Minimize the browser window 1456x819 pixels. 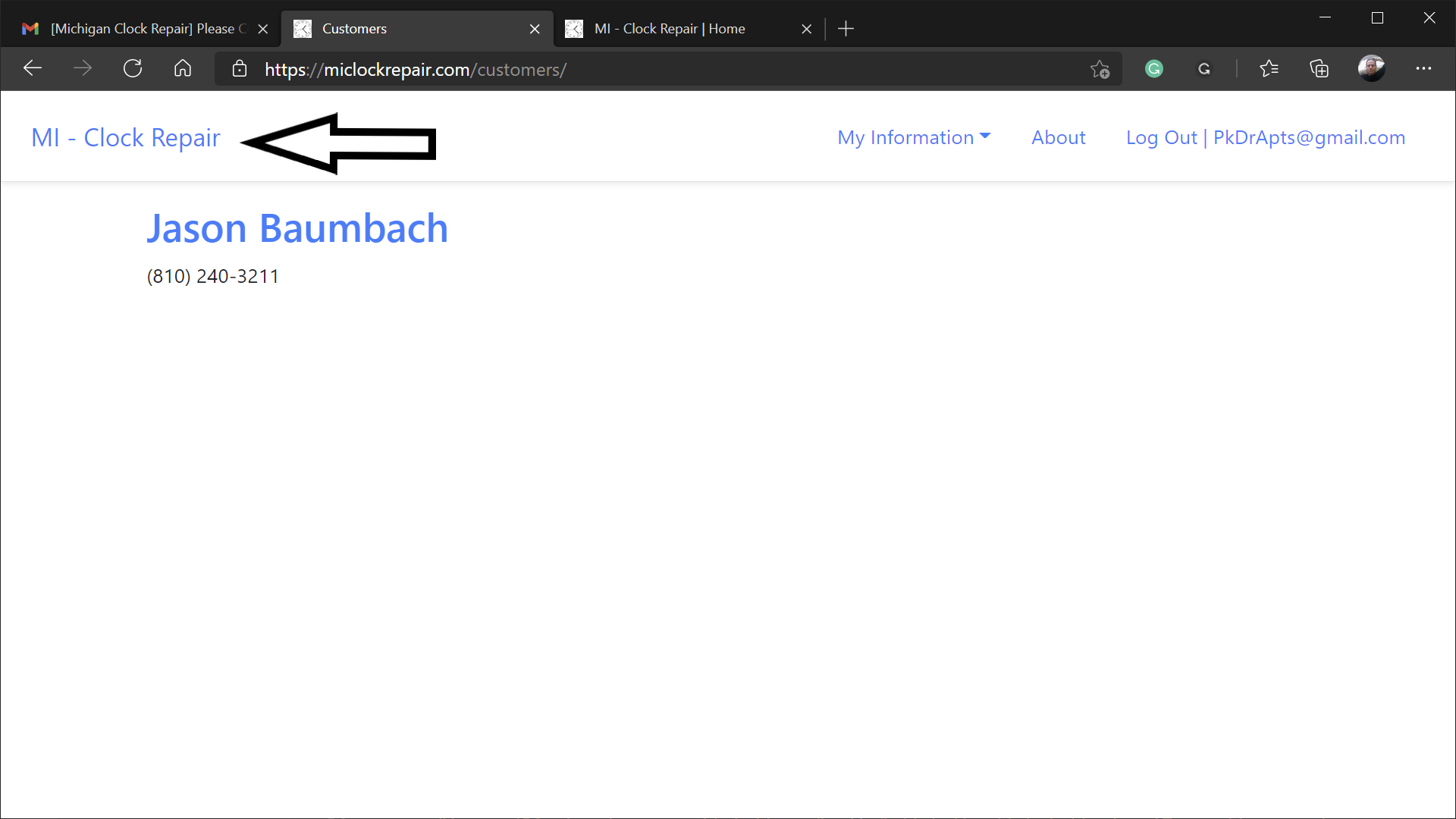pyautogui.click(x=1326, y=17)
